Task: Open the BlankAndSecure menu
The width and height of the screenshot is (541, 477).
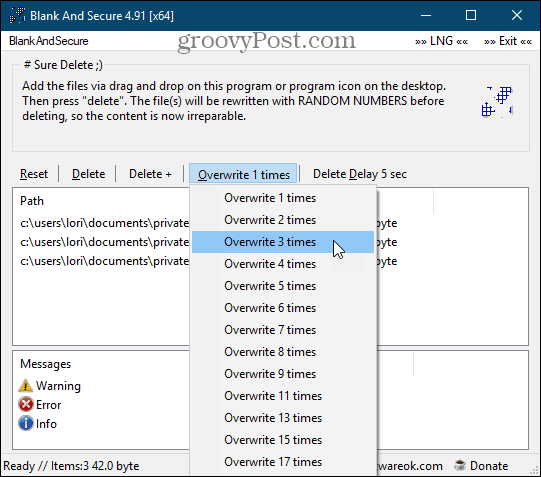Action: coord(49,41)
